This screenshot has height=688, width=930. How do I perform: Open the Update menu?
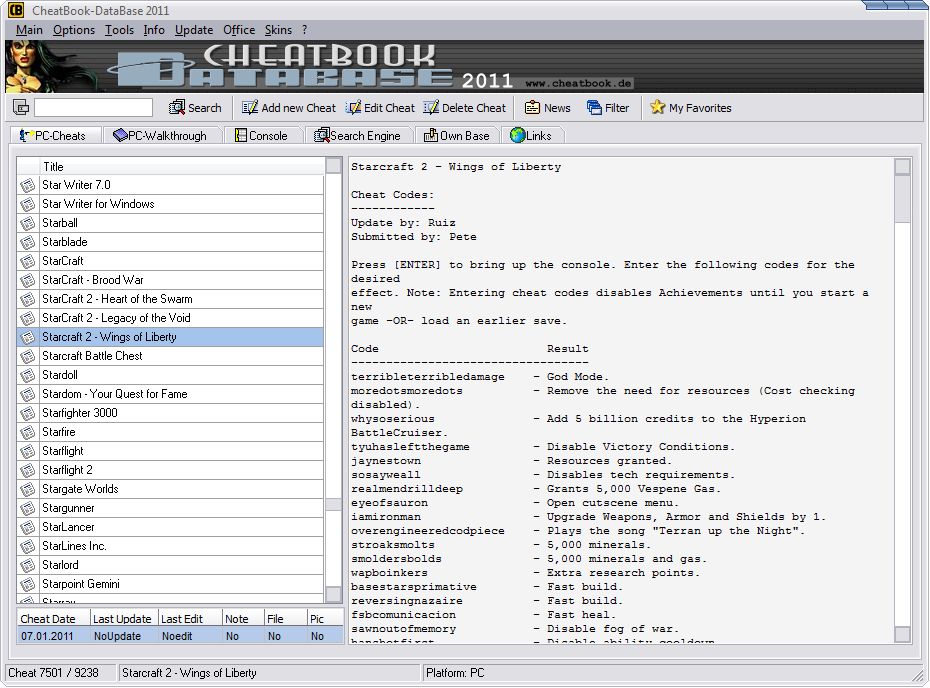tap(193, 30)
